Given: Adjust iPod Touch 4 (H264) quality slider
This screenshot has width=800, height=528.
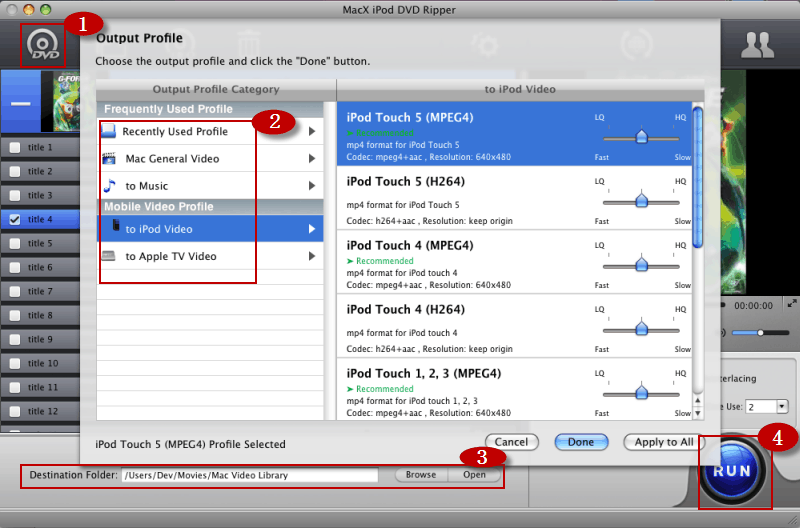Looking at the screenshot, I should point(641,329).
